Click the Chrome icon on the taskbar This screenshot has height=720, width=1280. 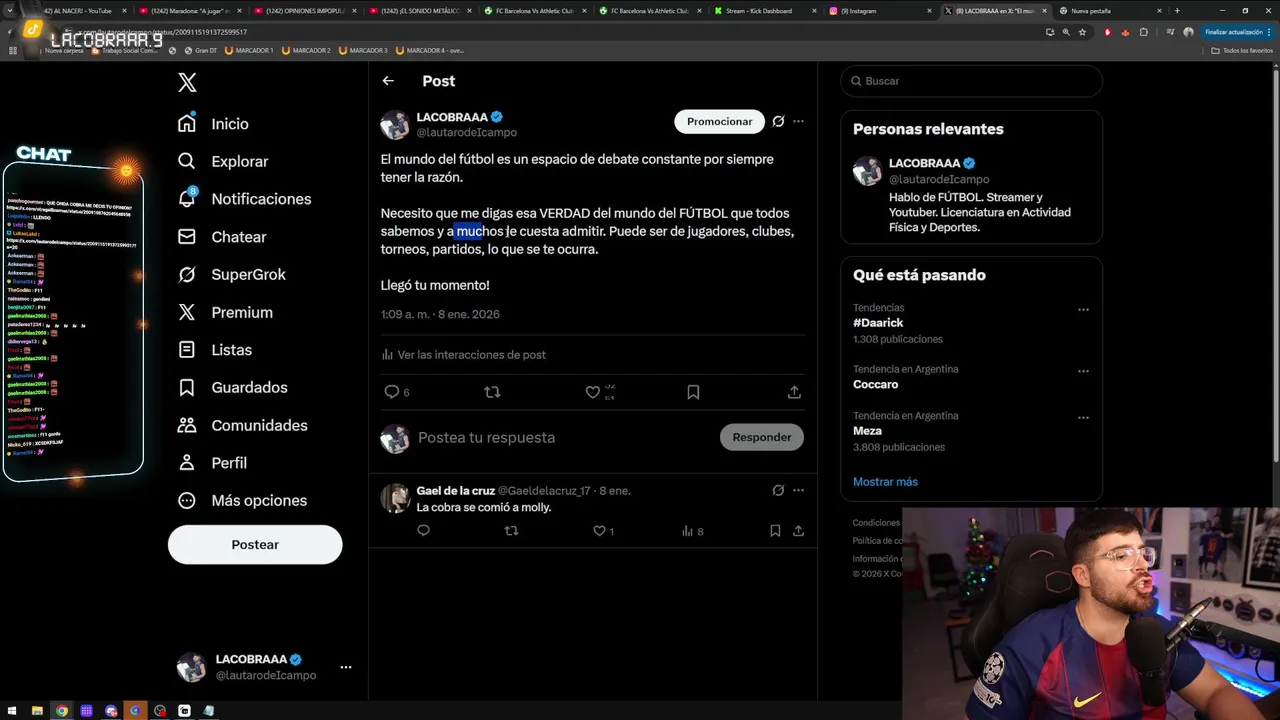point(62,711)
